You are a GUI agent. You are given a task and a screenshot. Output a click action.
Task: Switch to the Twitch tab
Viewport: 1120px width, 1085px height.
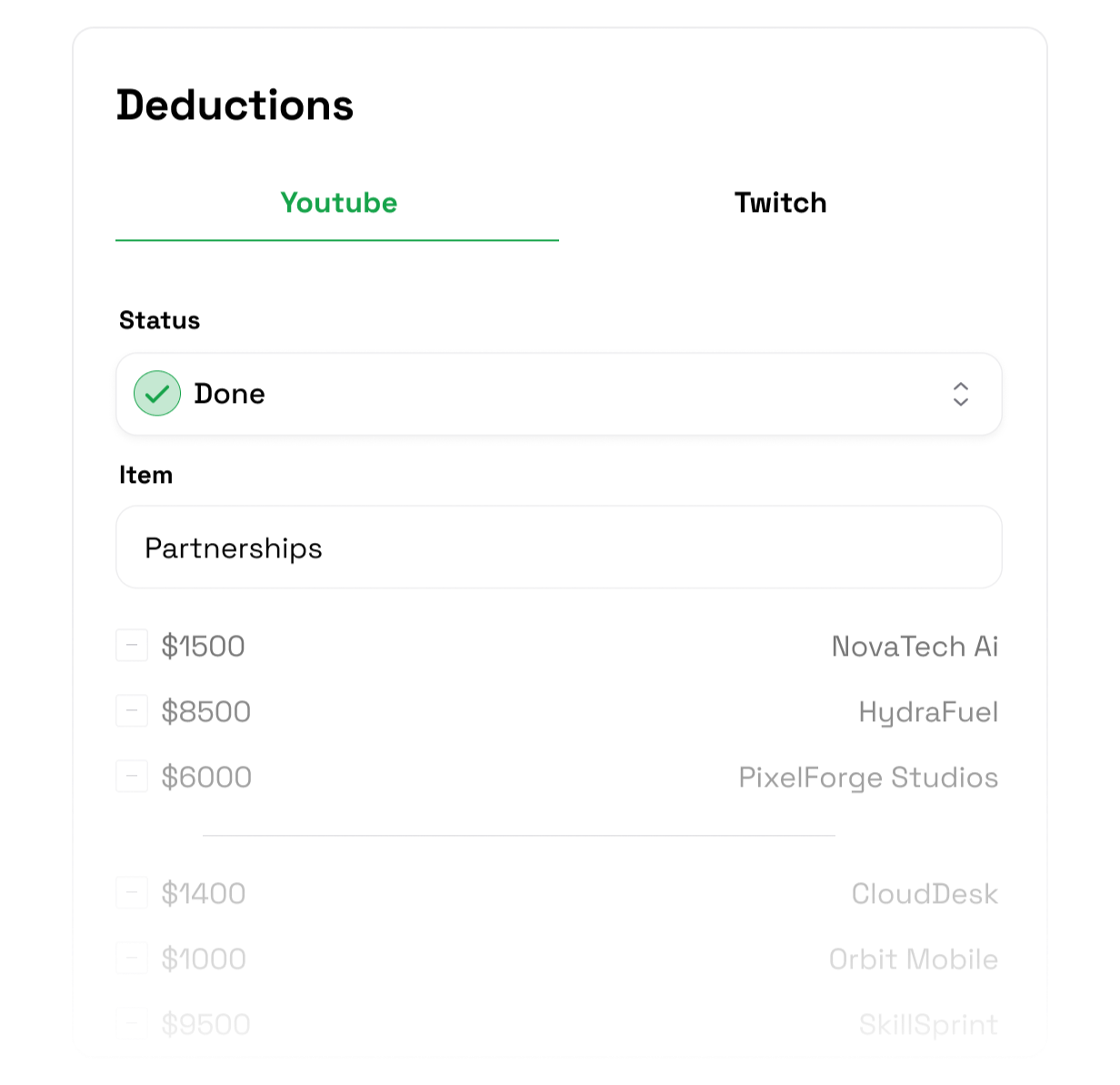pos(780,203)
